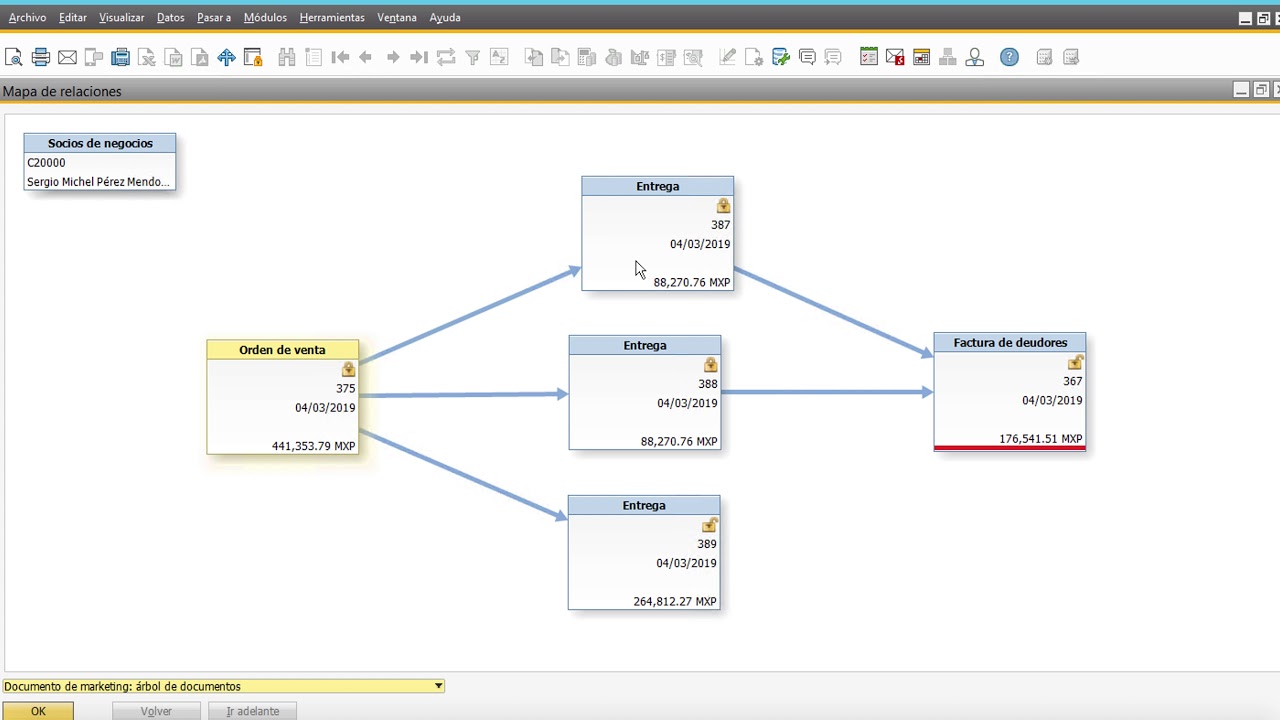Click the Layout Designer pencil icon
The image size is (1280, 720).
point(728,57)
